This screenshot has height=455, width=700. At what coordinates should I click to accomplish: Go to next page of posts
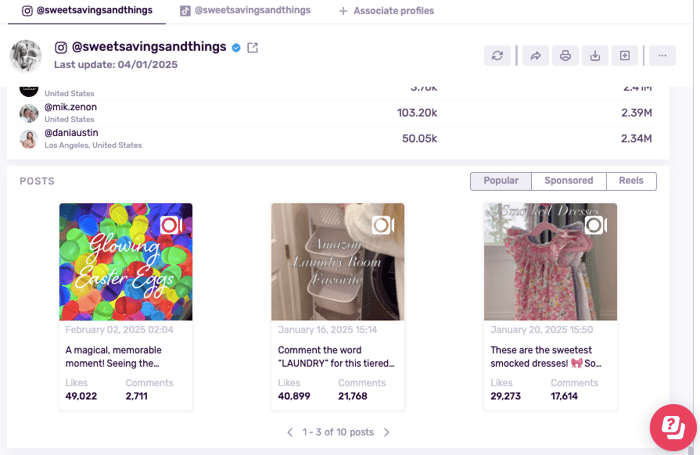pyautogui.click(x=387, y=433)
